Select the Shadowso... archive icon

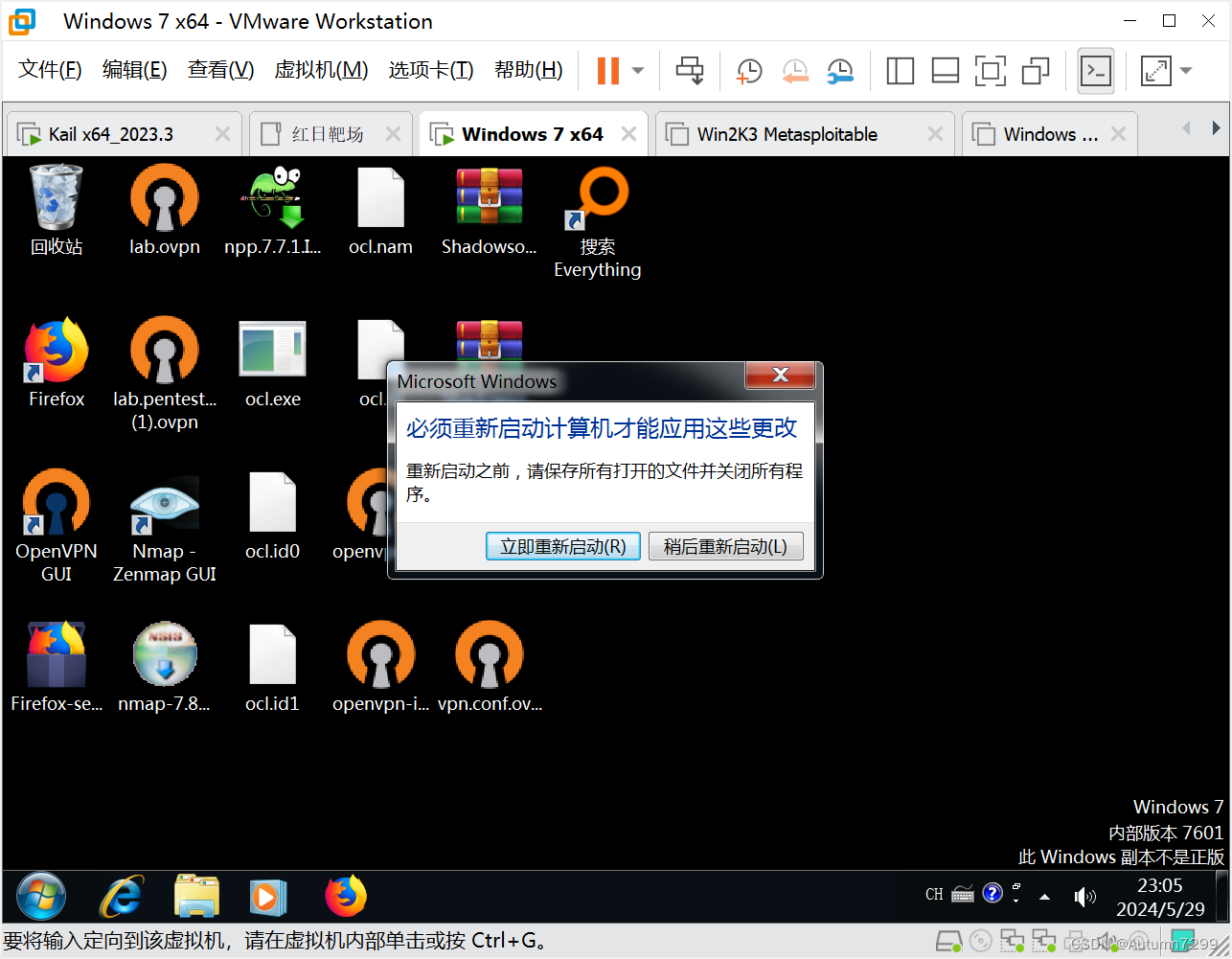[489, 211]
